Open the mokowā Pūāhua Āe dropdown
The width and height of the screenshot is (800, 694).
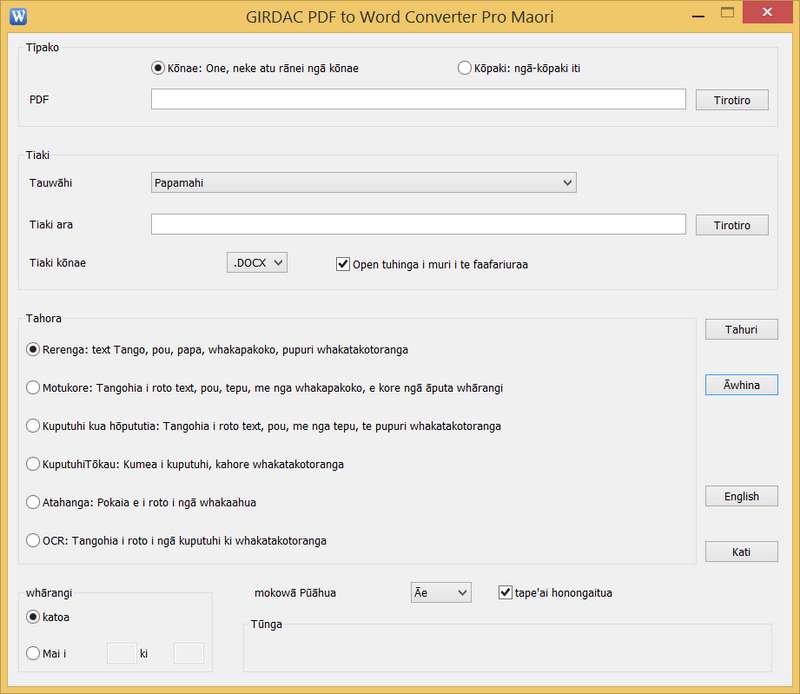441,593
